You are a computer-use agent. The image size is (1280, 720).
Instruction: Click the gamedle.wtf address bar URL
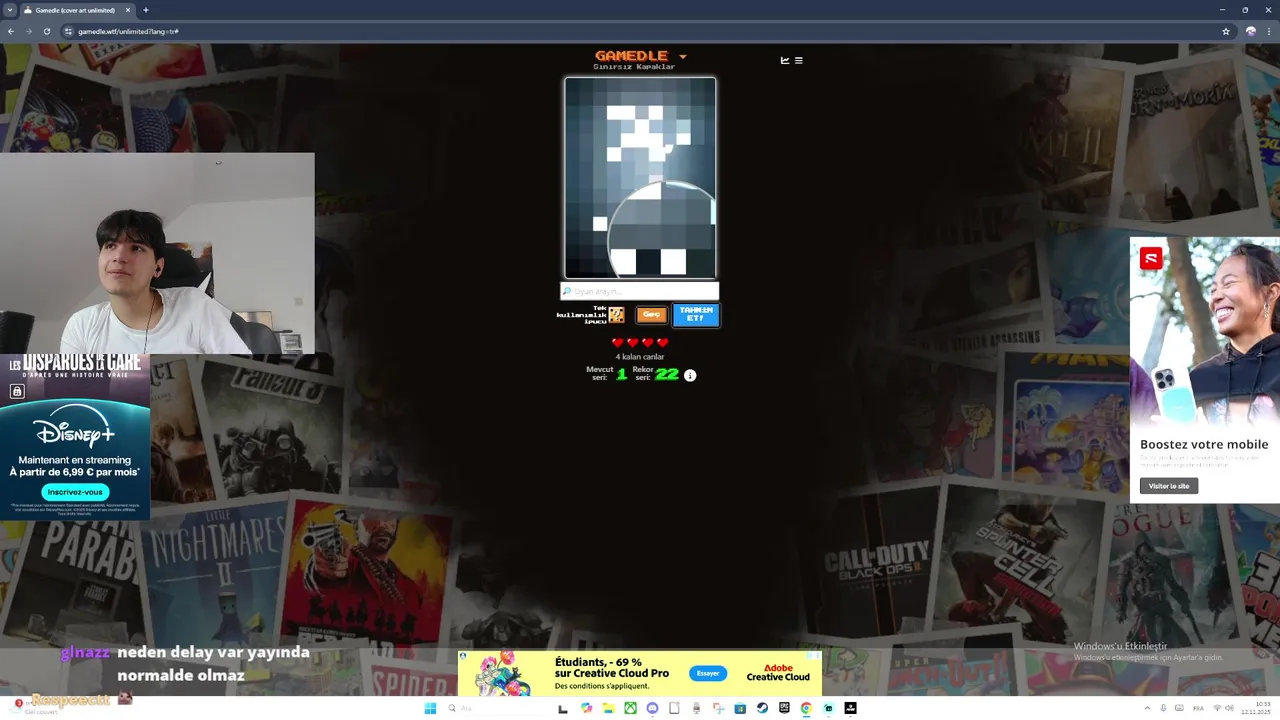pos(129,31)
